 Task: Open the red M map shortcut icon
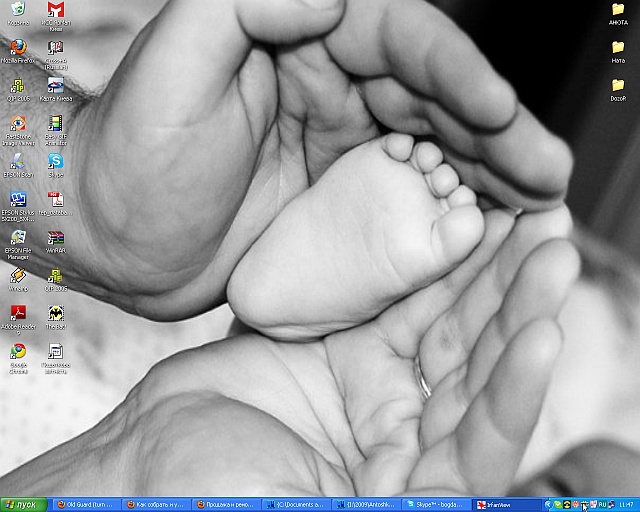(56, 16)
